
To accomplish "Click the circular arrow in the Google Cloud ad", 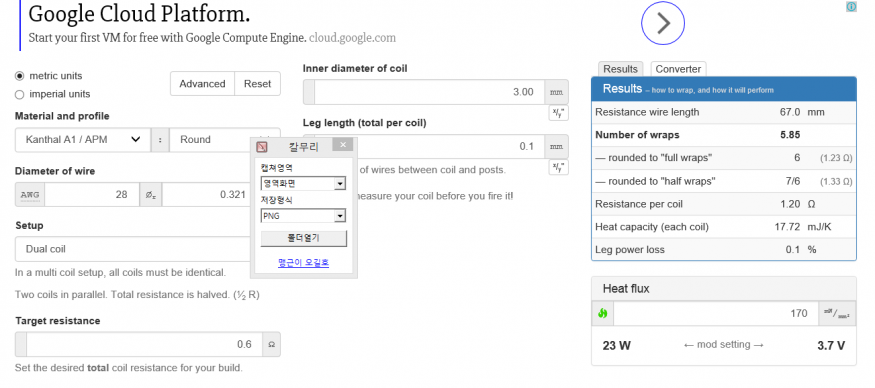I will click(x=662, y=23).
